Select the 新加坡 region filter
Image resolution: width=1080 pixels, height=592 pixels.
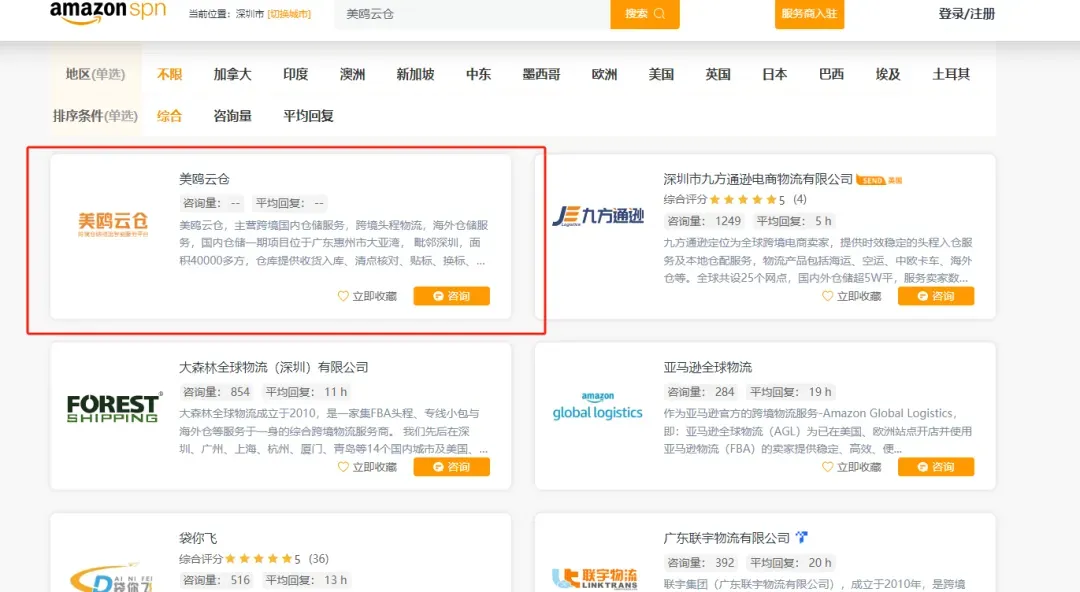click(415, 74)
